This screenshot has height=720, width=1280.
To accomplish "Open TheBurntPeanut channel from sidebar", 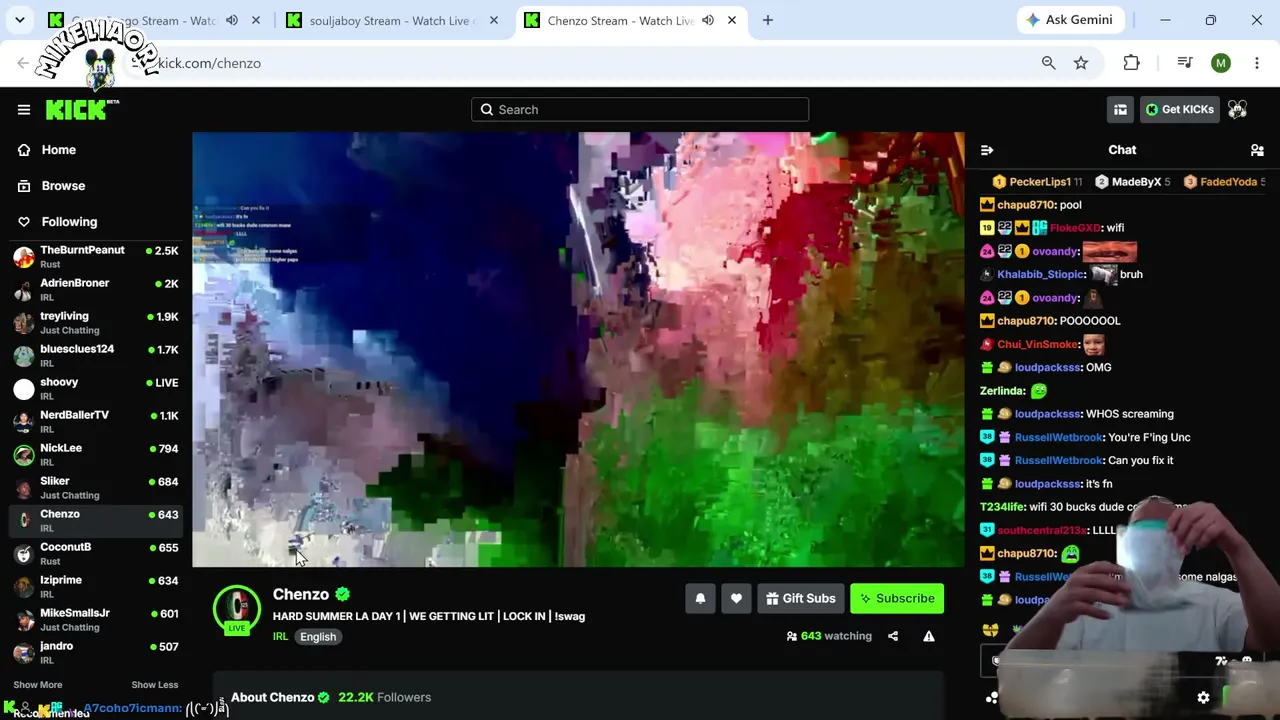I will coord(96,257).
